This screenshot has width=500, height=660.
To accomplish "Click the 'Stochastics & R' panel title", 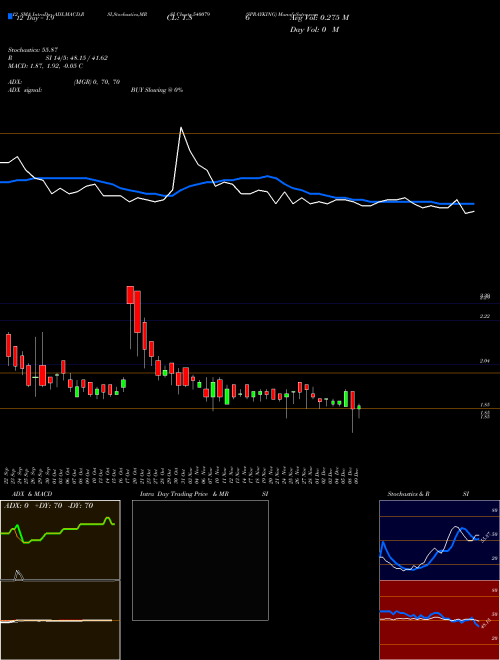I will [409, 494].
